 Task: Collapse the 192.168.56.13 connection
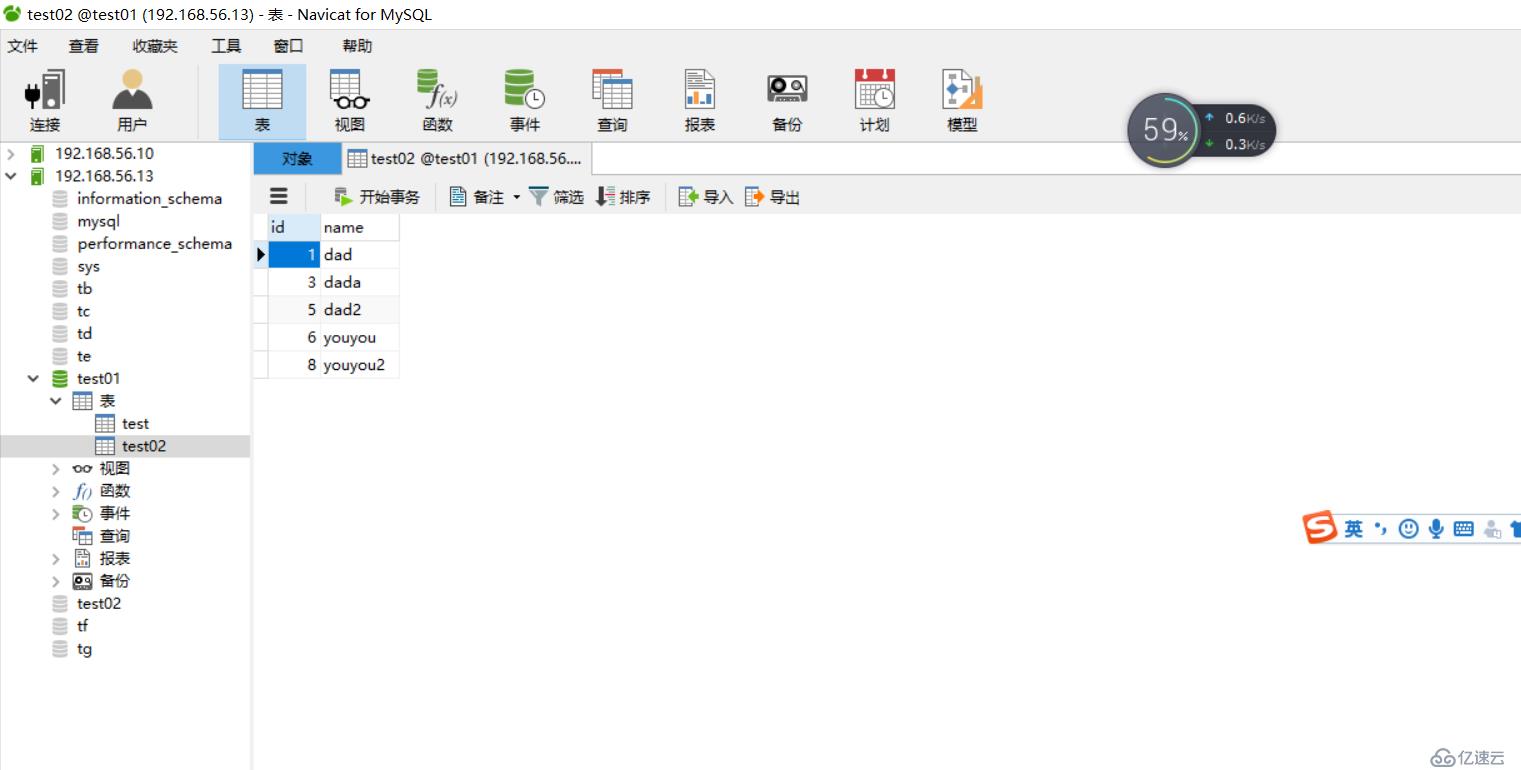pyautogui.click(x=11, y=176)
